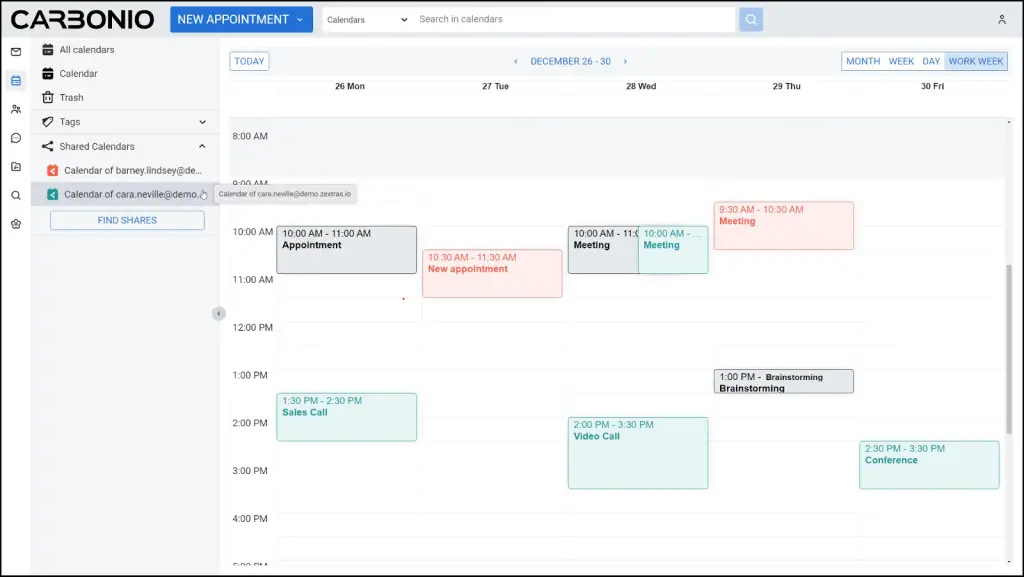Switch to MONTH view
Image resolution: width=1024 pixels, height=577 pixels.
click(863, 61)
